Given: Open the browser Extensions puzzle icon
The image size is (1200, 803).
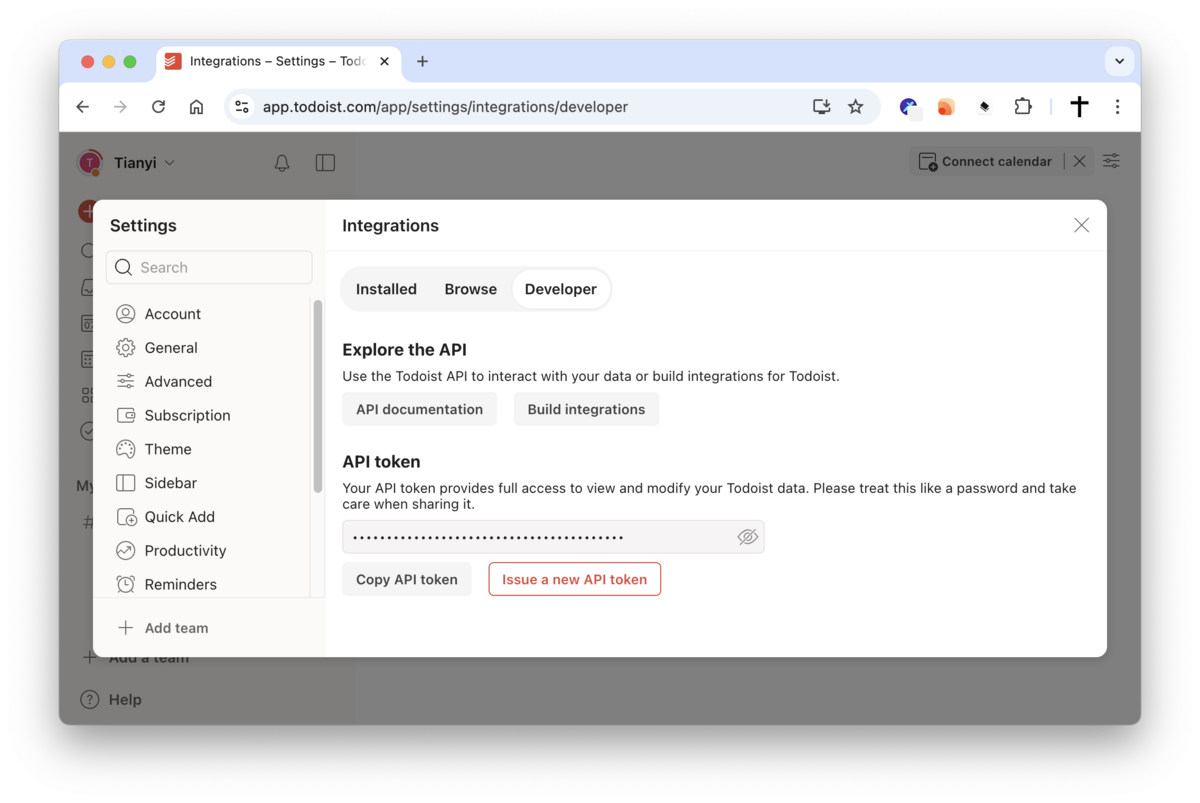Looking at the screenshot, I should click(1022, 107).
